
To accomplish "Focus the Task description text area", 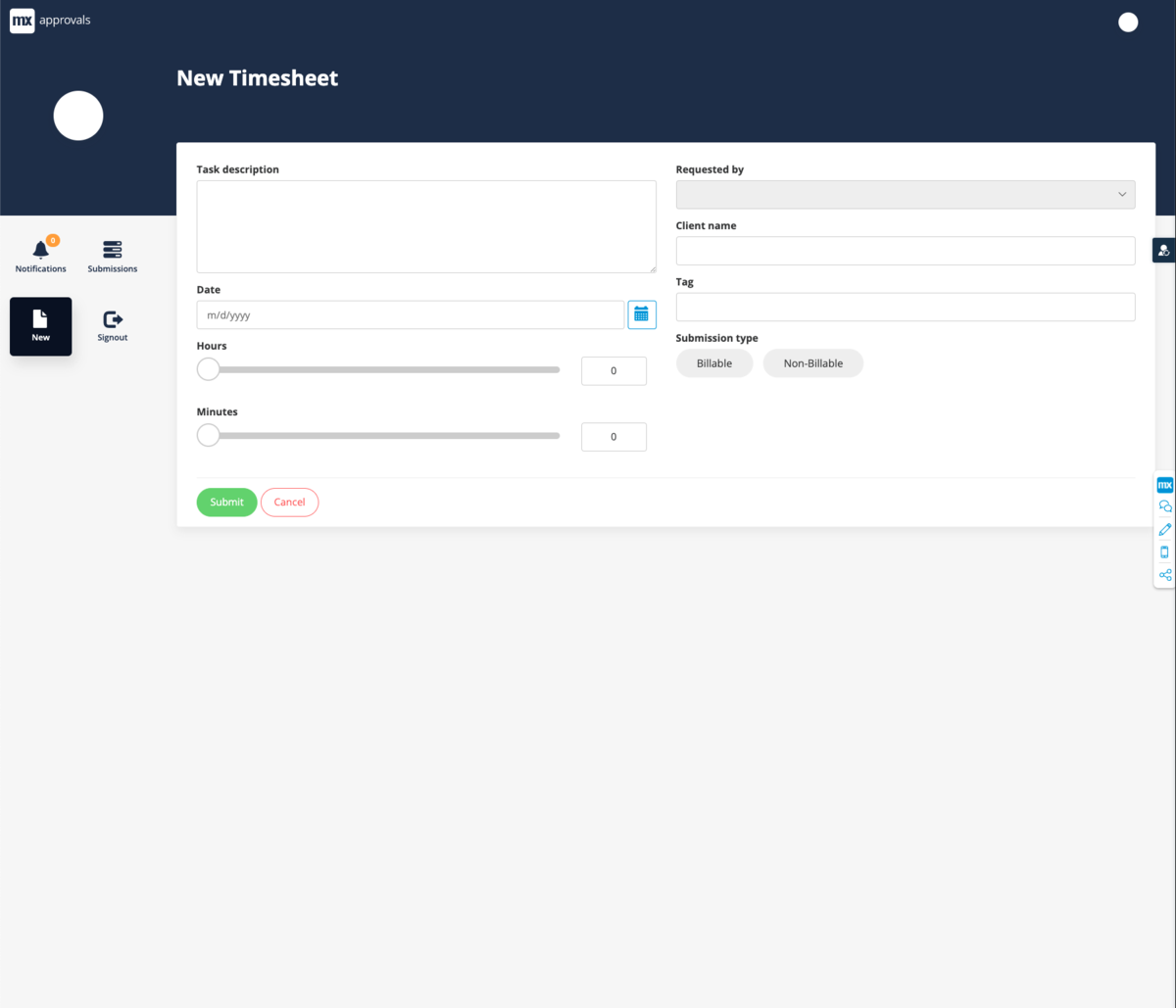I will tap(426, 226).
